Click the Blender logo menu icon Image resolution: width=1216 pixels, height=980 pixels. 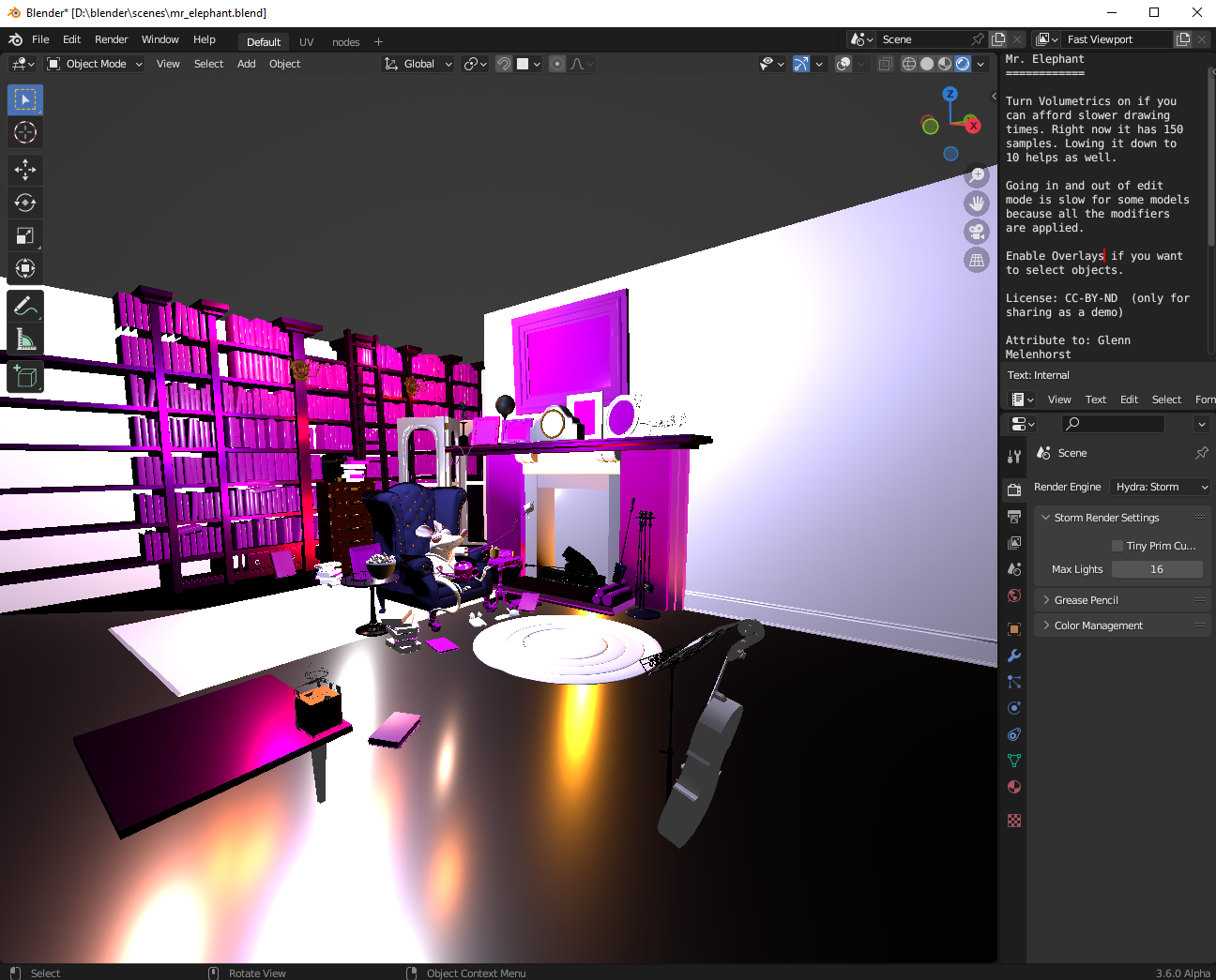tap(15, 39)
